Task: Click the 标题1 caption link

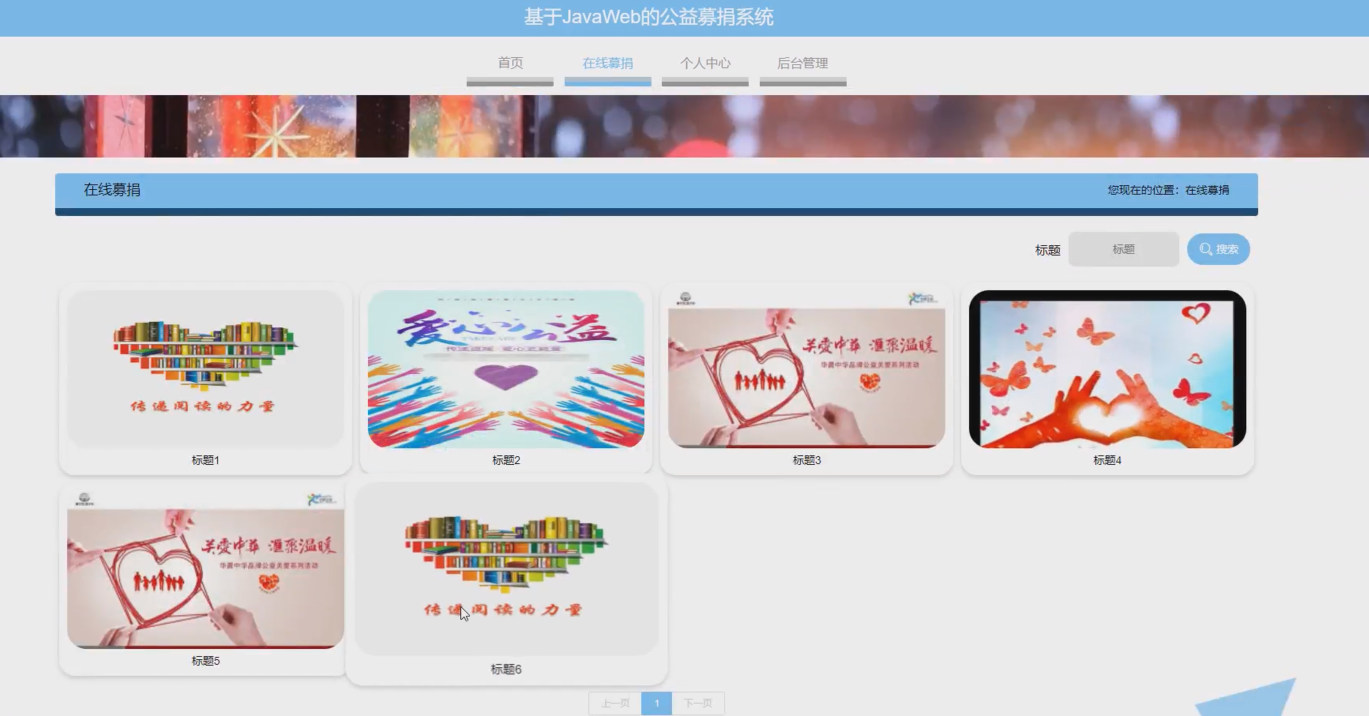Action: coord(205,459)
